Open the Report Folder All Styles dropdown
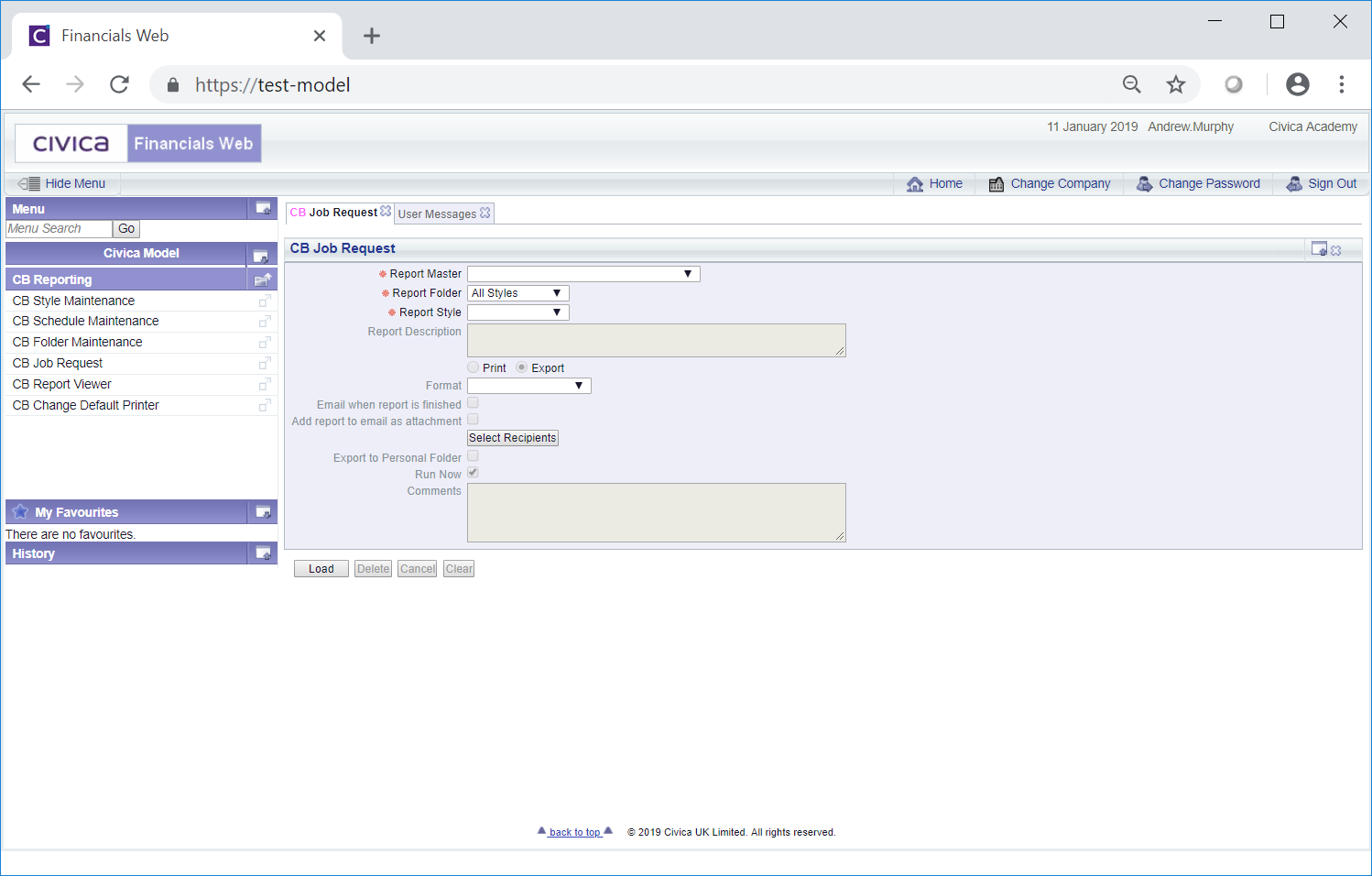The width and height of the screenshot is (1372, 876). [518, 293]
